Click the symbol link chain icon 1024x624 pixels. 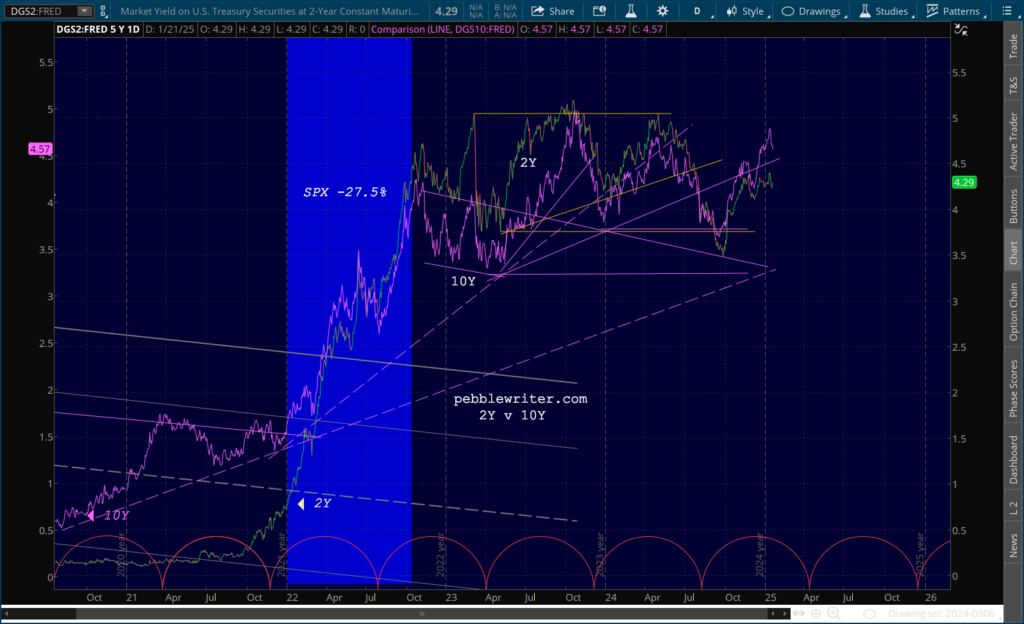(103, 11)
